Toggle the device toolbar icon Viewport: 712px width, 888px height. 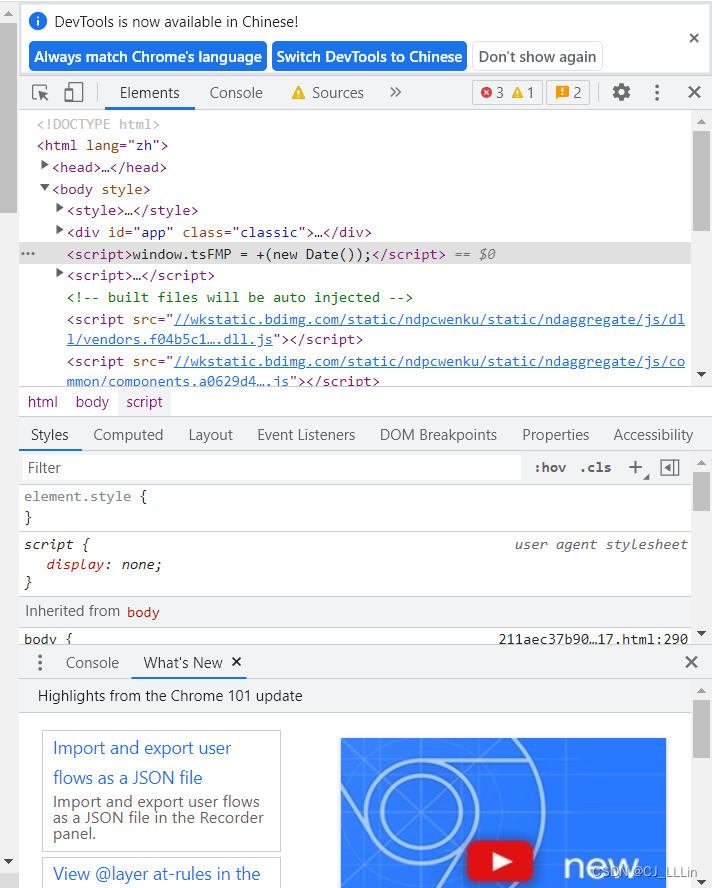pos(74,92)
